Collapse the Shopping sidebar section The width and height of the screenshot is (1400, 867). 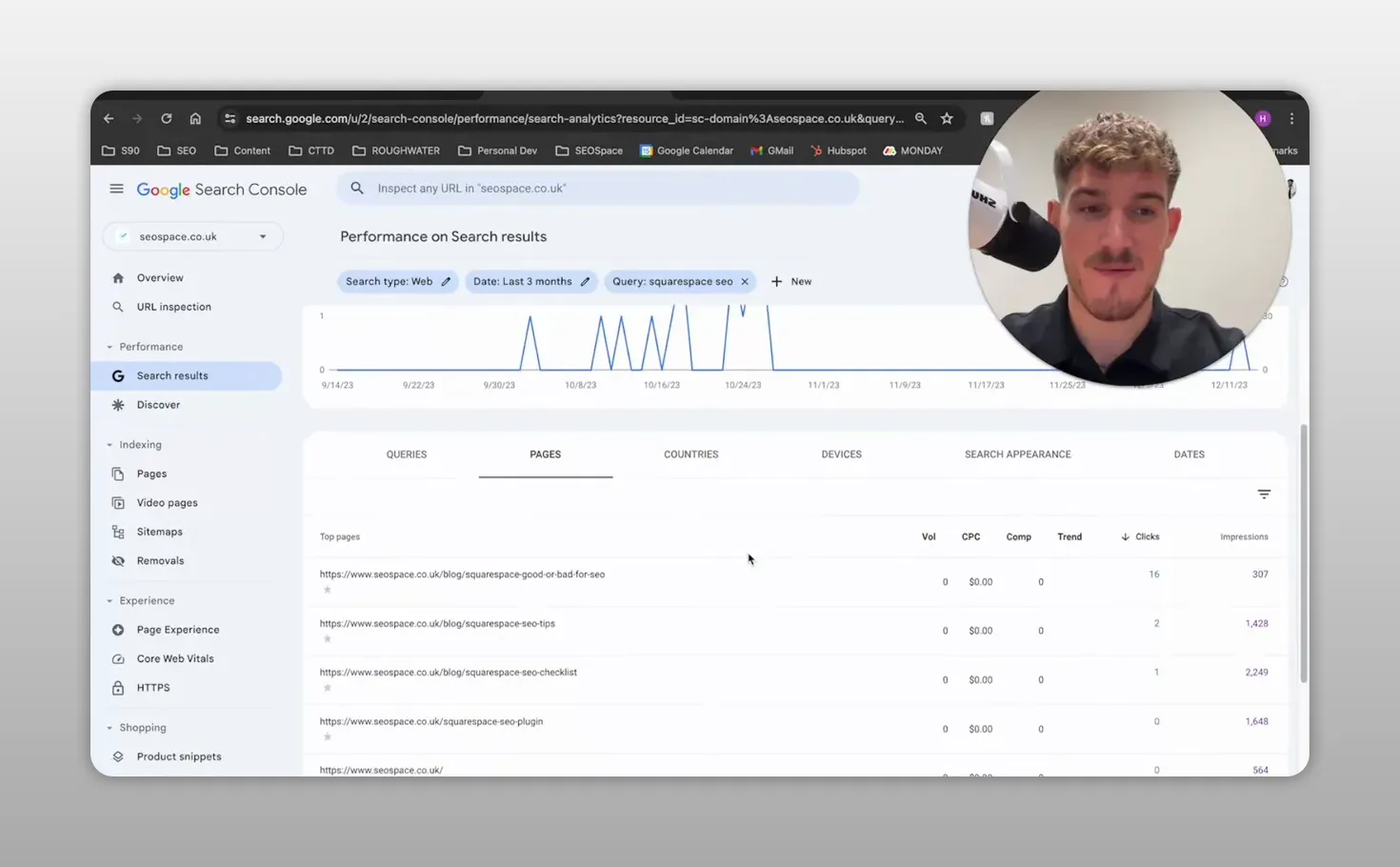[110, 728]
